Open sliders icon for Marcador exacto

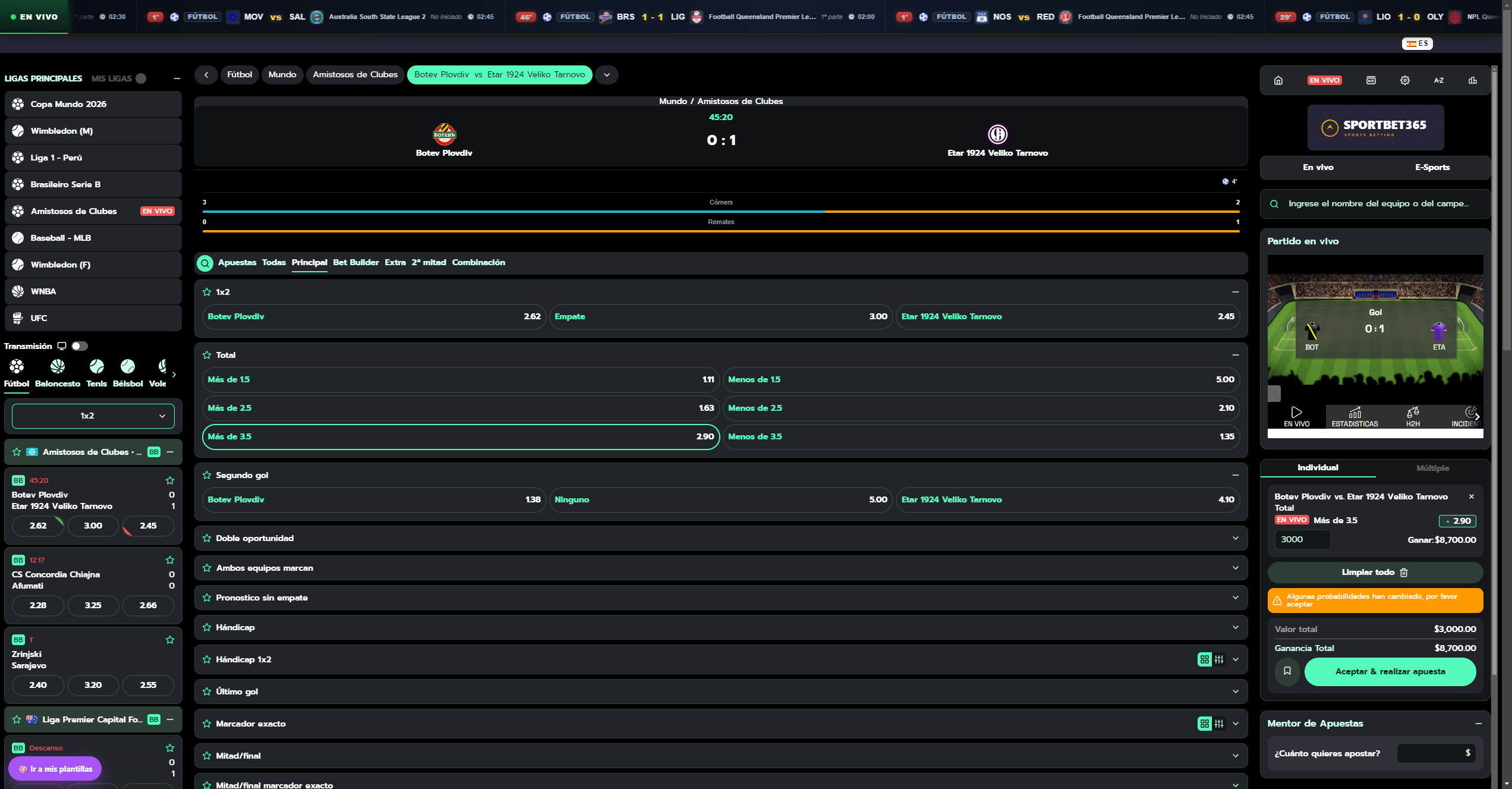click(1219, 724)
